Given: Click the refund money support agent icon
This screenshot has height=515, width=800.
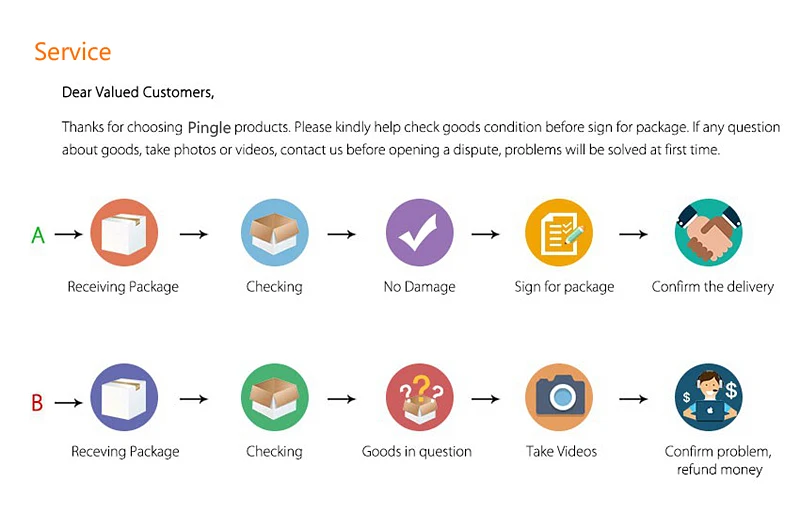Looking at the screenshot, I should click(x=708, y=398).
